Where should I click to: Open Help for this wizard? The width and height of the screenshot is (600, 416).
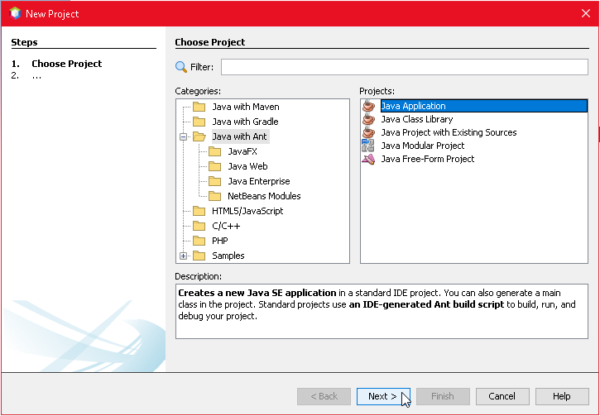(x=561, y=396)
